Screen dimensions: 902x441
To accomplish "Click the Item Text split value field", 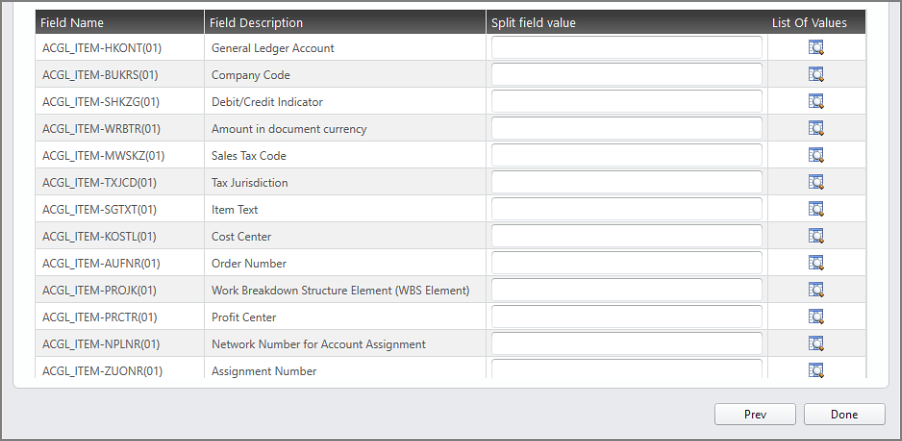I will [626, 209].
